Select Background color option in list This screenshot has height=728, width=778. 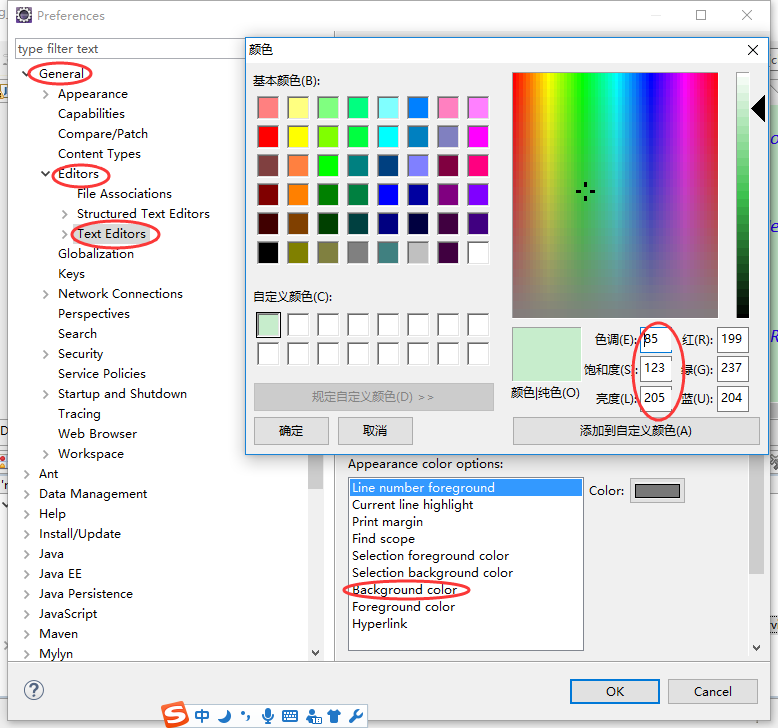coord(404,590)
